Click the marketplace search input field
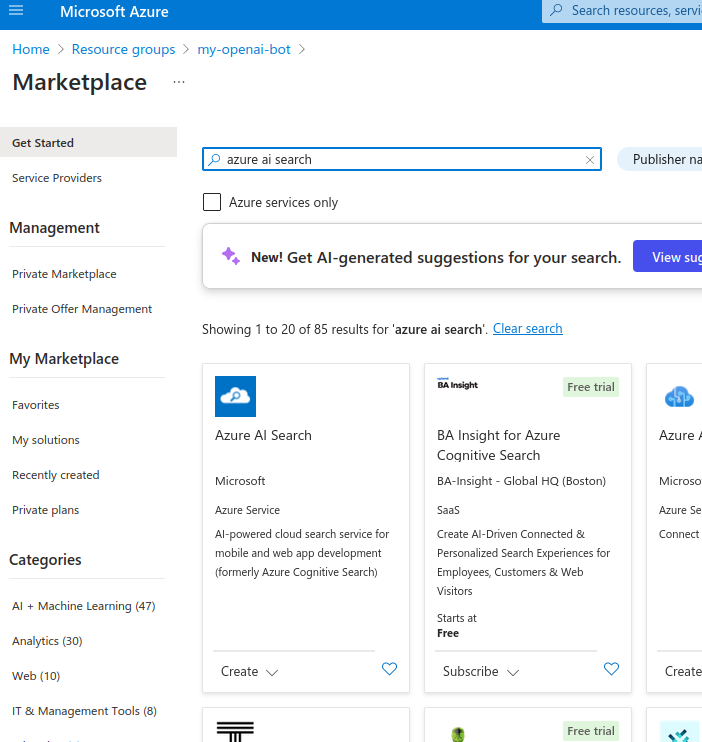 tap(402, 159)
